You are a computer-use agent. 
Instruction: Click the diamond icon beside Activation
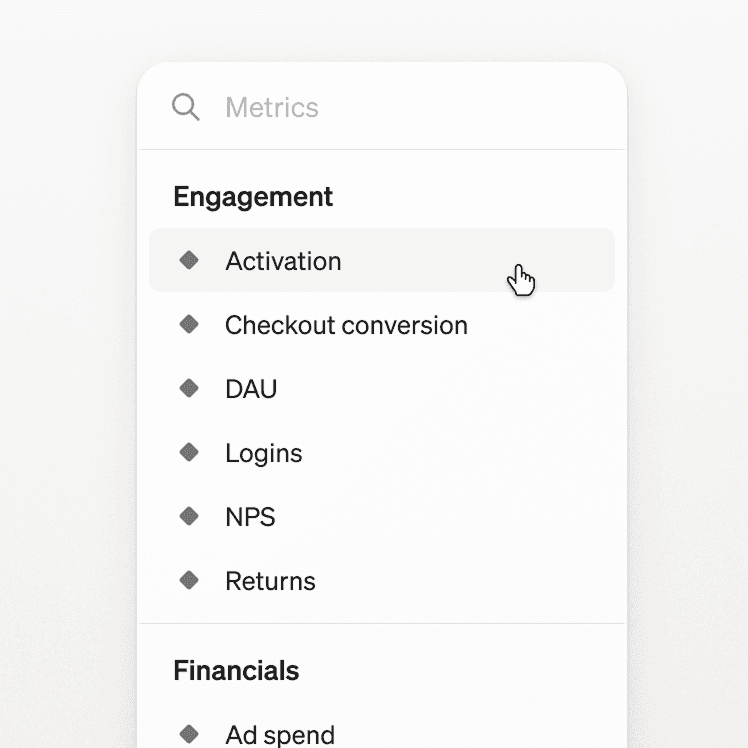189,261
